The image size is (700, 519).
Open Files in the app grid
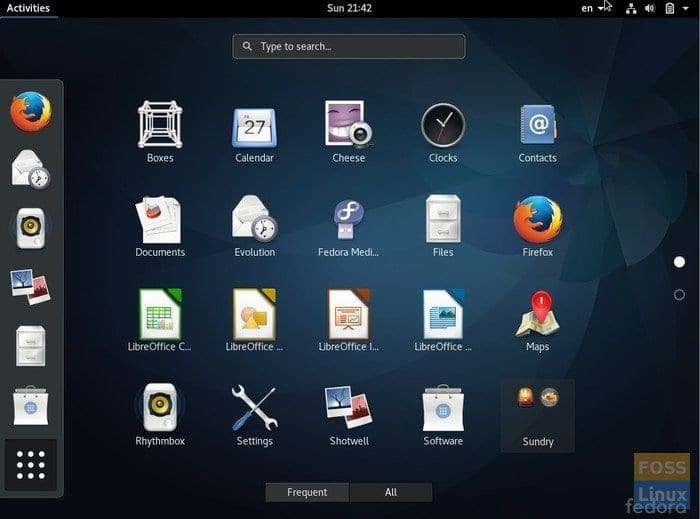[443, 227]
